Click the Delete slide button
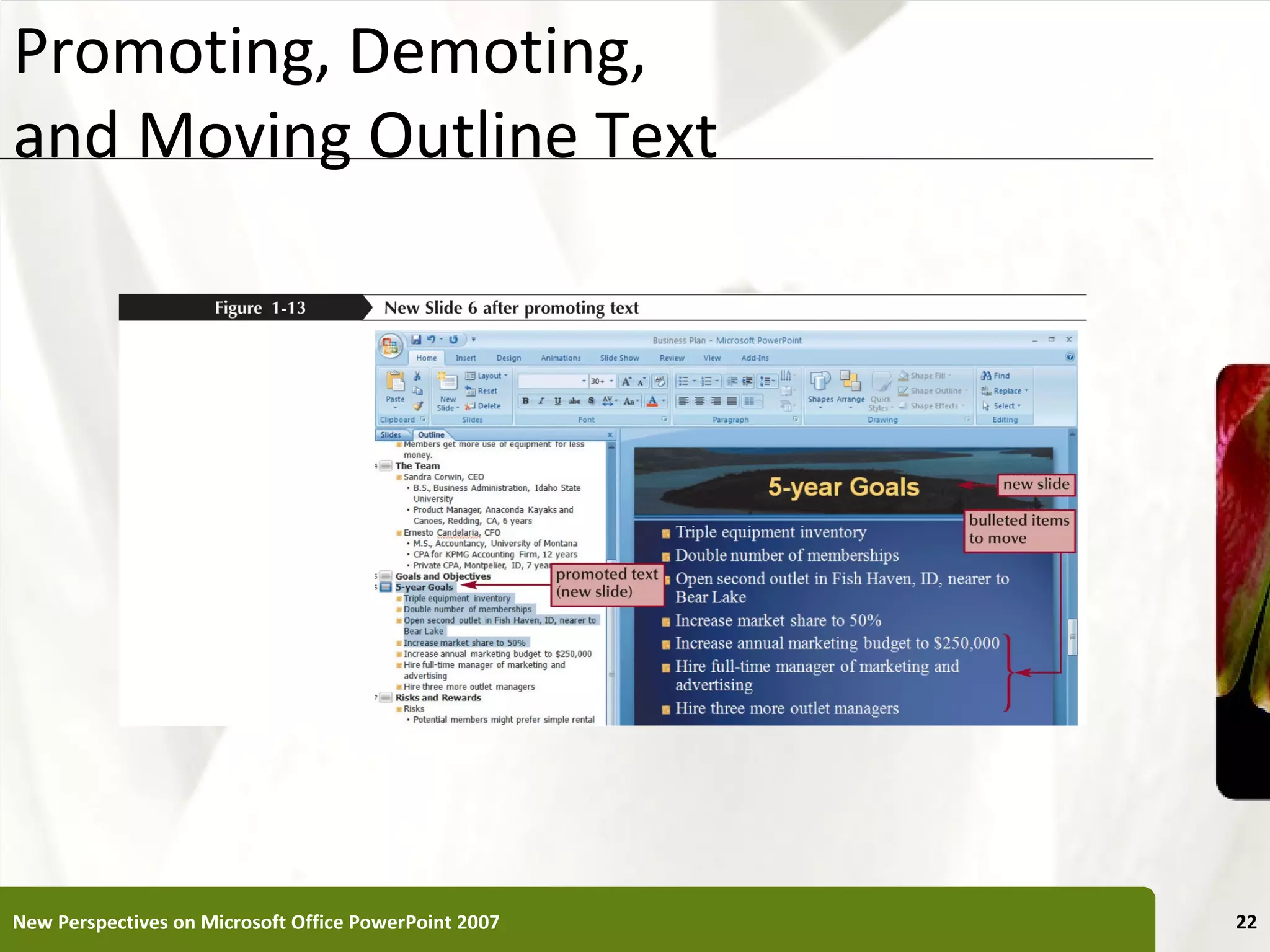Screen dimensions: 1270x952 click(x=483, y=406)
